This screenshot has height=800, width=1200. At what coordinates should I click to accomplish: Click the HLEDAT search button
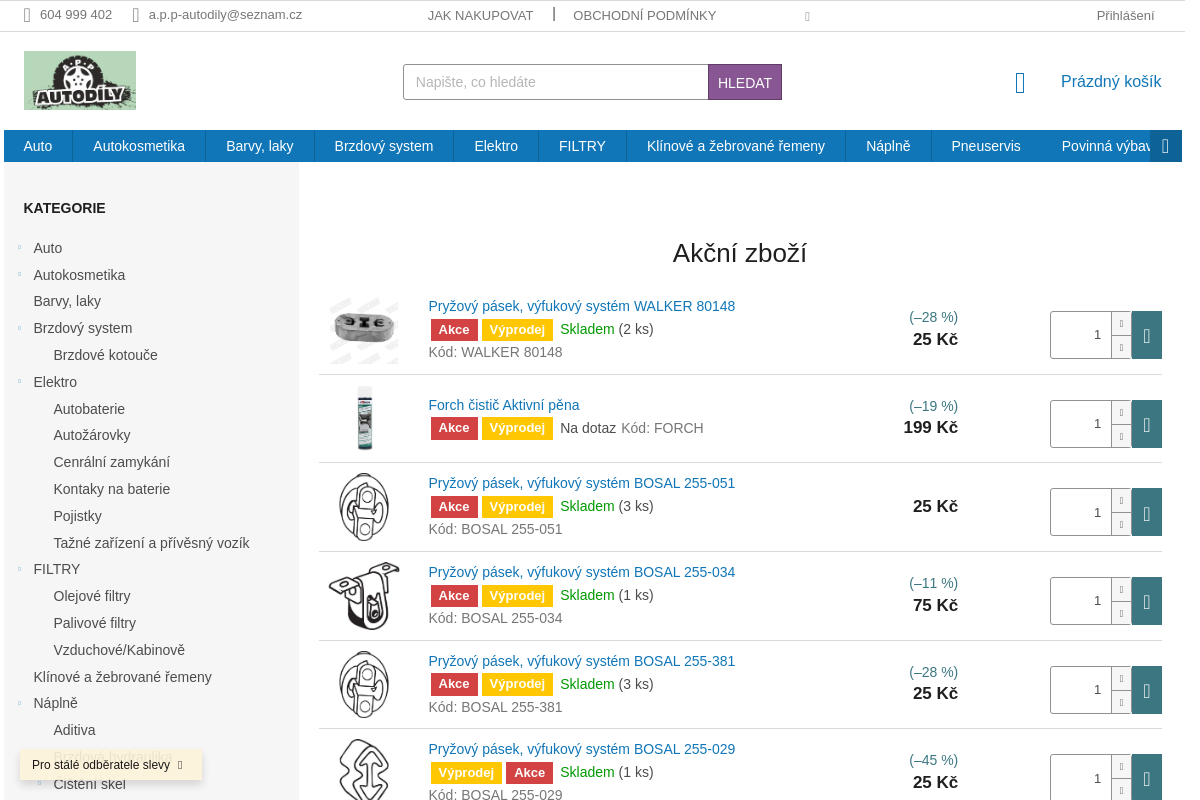tap(745, 82)
